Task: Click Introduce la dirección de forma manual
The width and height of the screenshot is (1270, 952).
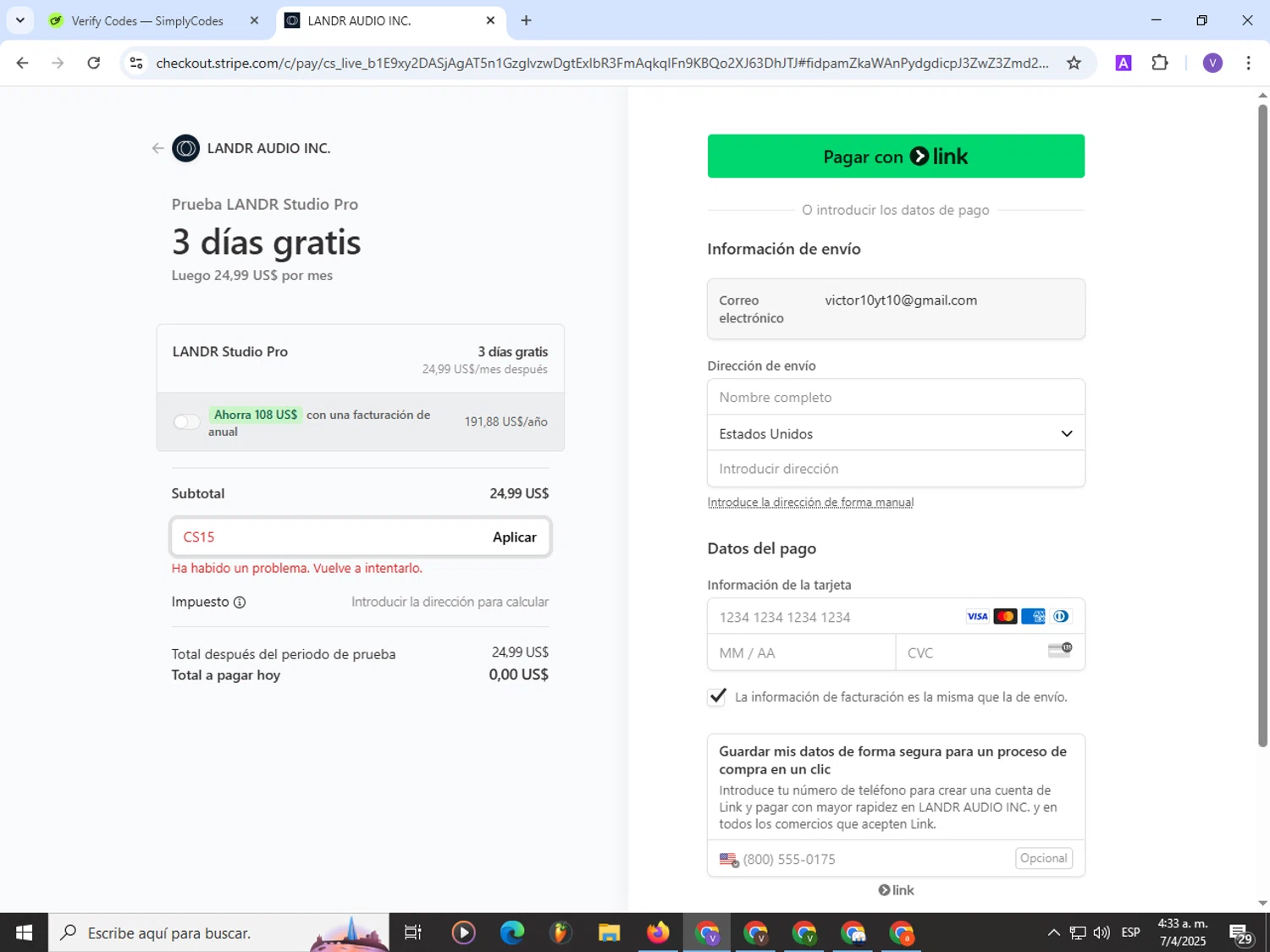Action: click(810, 503)
